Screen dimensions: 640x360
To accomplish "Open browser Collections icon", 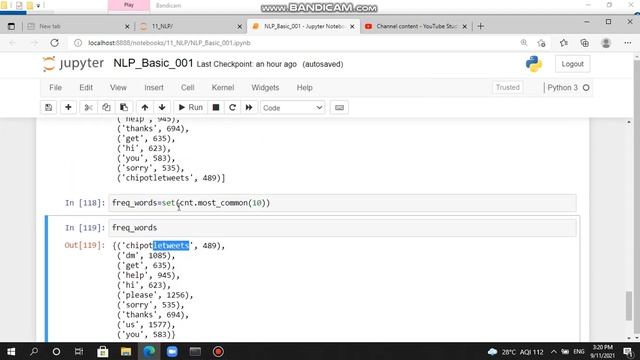I will pos(584,43).
